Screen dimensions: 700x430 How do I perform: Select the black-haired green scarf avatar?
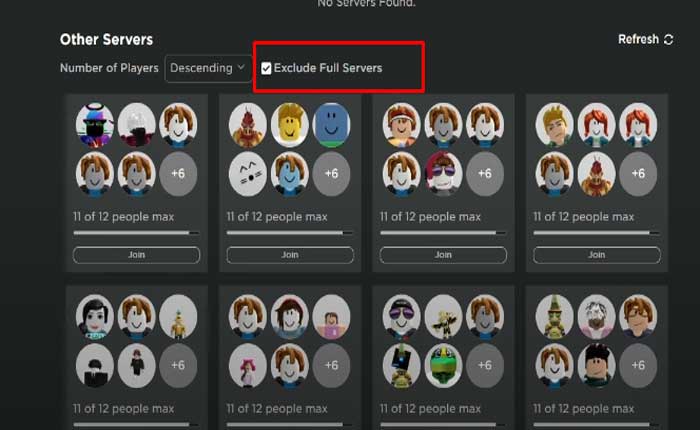pos(596,365)
